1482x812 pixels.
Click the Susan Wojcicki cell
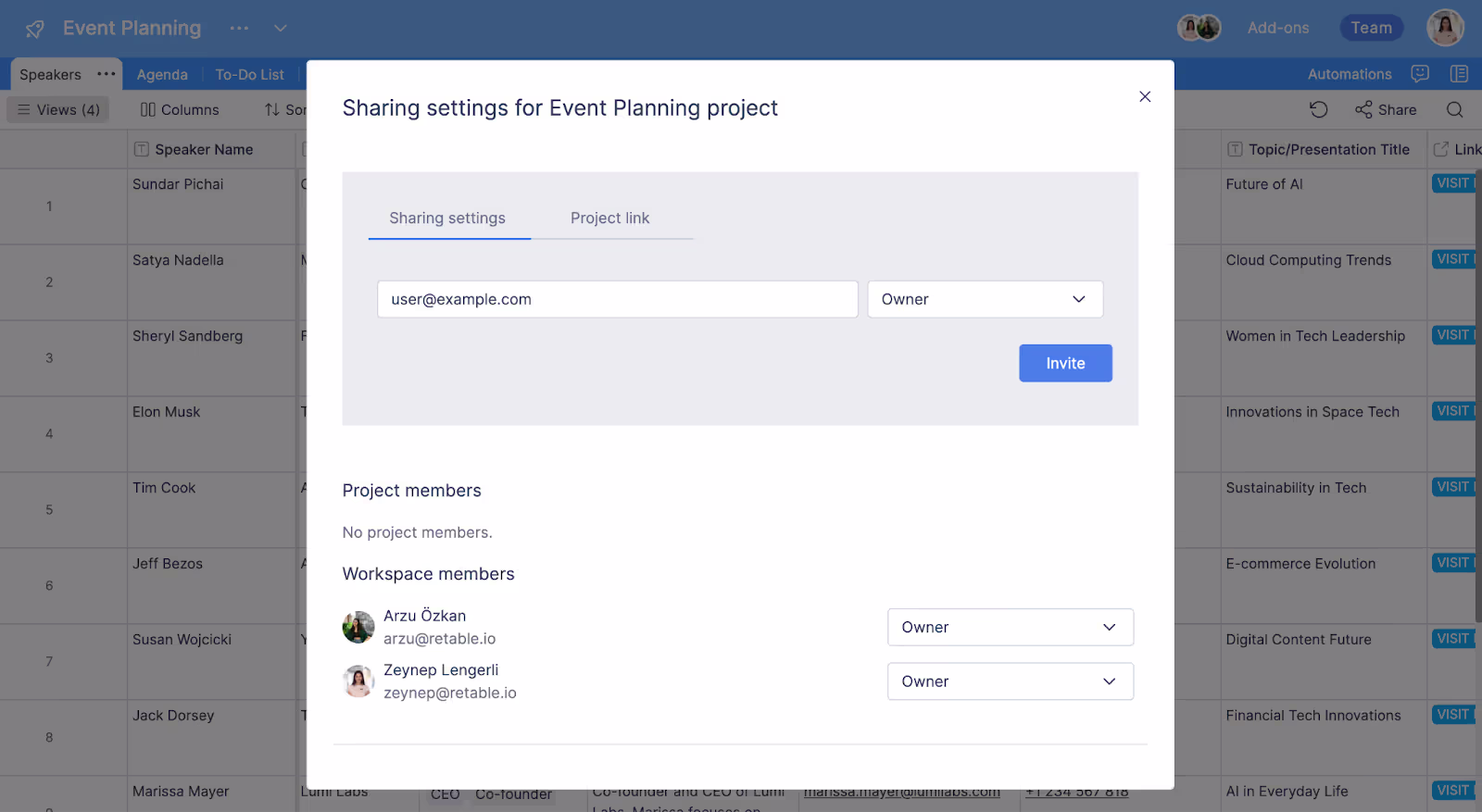[x=211, y=662]
